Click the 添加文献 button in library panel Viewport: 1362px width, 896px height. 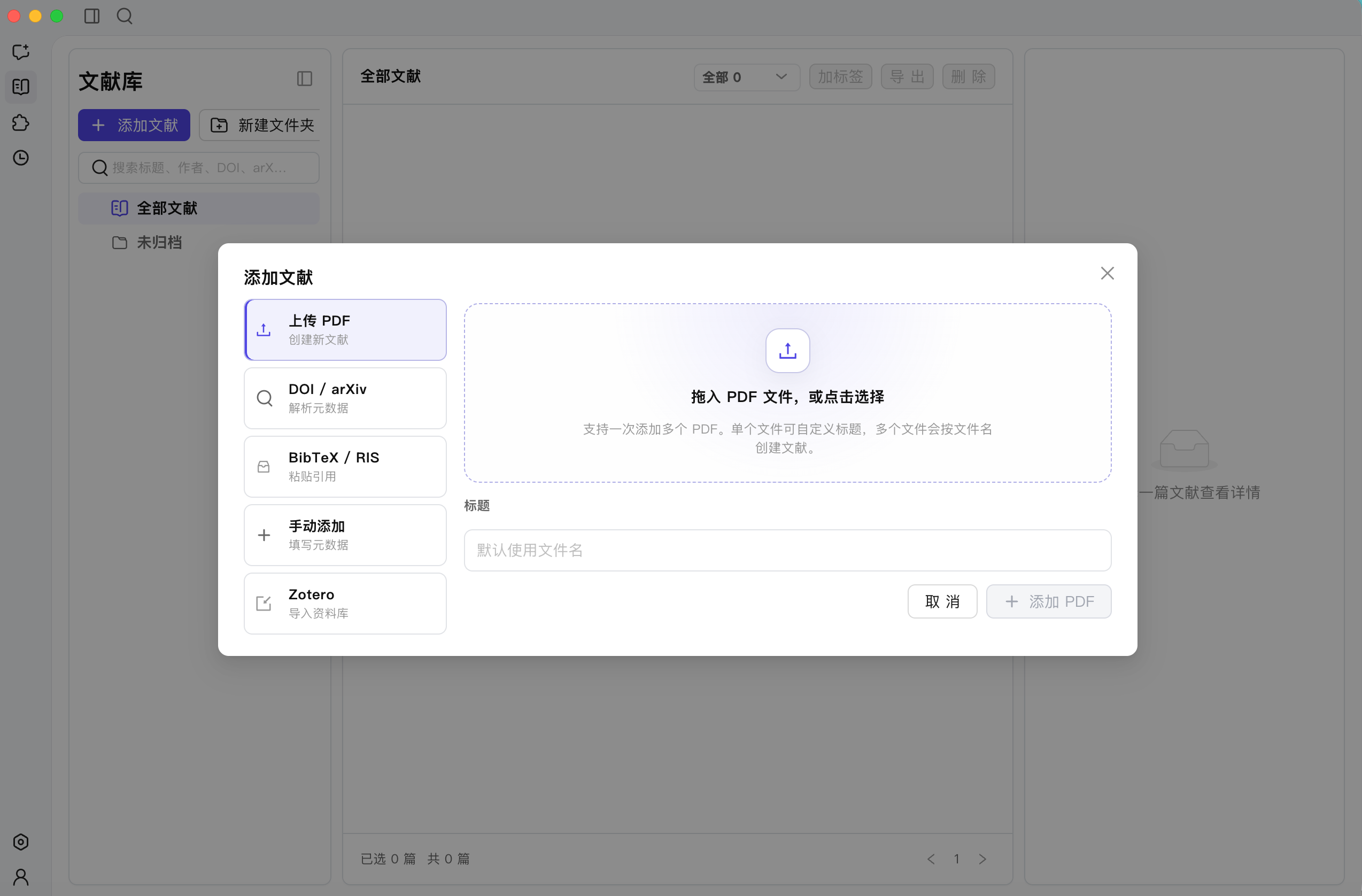pos(134,125)
